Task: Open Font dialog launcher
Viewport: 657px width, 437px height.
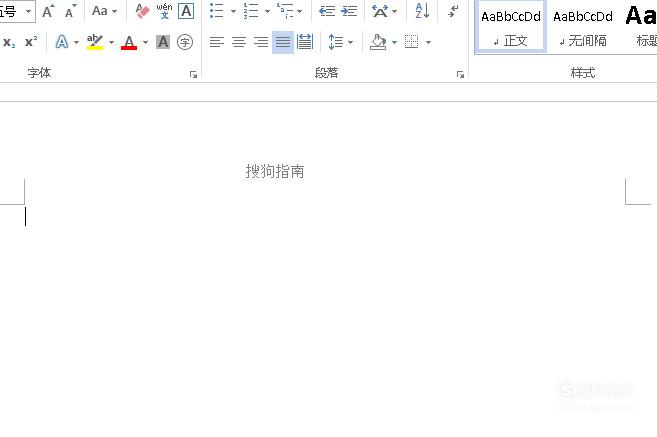Action: coord(193,75)
